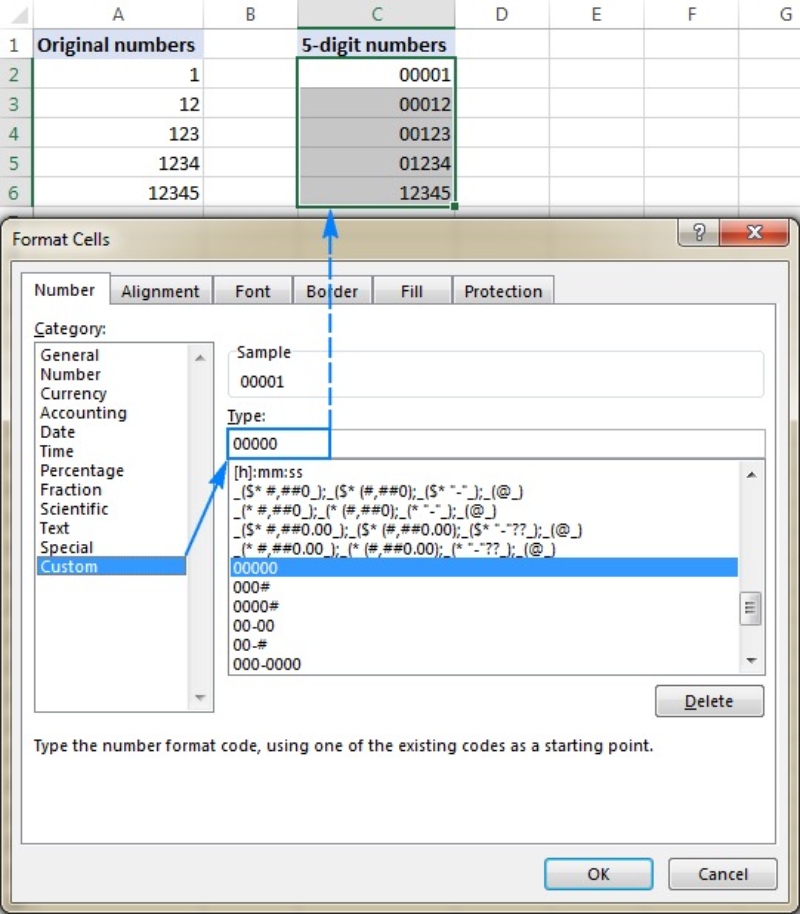Click the select-all corner of the sheet

tap(16, 14)
